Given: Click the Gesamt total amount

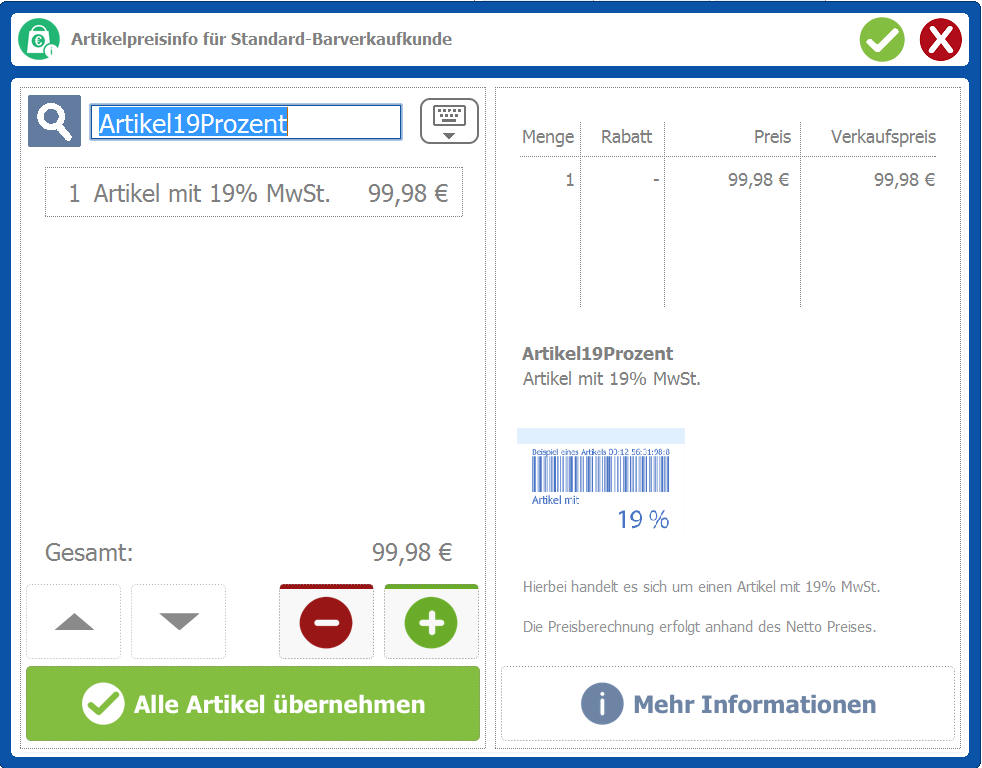Looking at the screenshot, I should pyautogui.click(x=412, y=553).
